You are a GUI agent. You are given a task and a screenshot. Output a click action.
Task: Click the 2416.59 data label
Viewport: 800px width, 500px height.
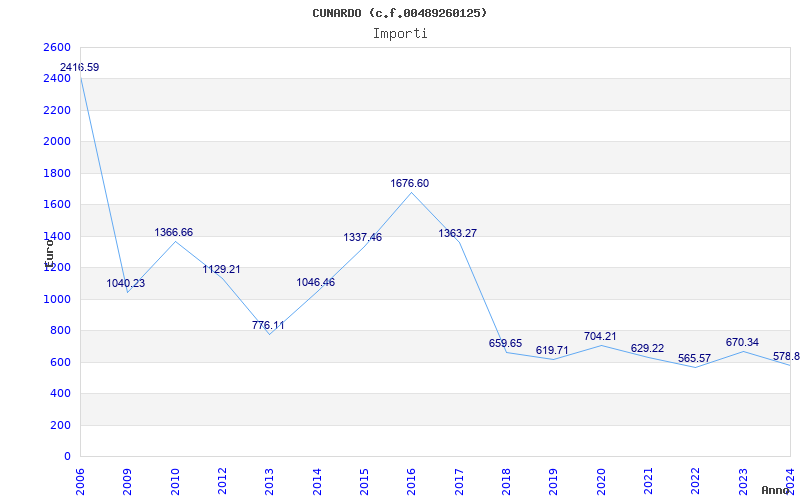pyautogui.click(x=80, y=67)
